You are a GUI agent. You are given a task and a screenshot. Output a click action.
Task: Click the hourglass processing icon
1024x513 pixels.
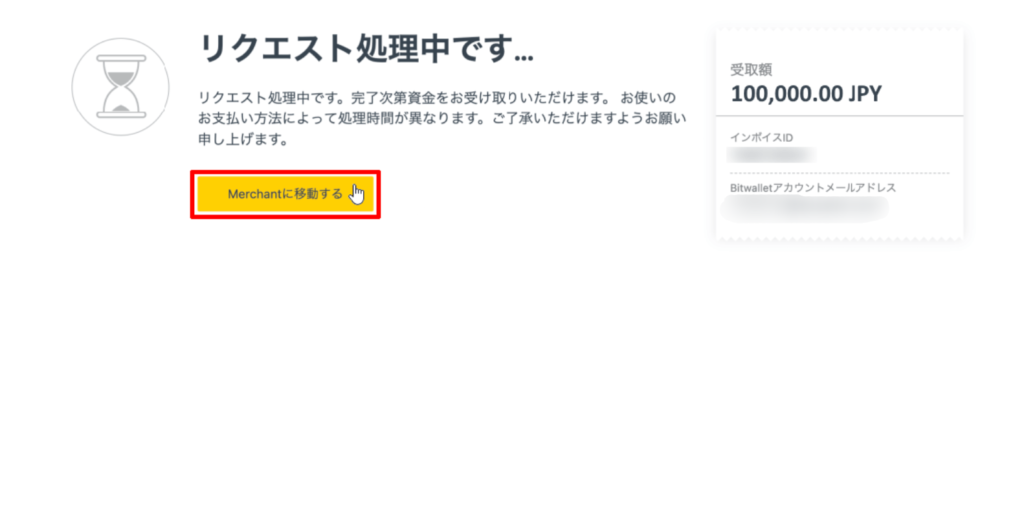coord(121,87)
